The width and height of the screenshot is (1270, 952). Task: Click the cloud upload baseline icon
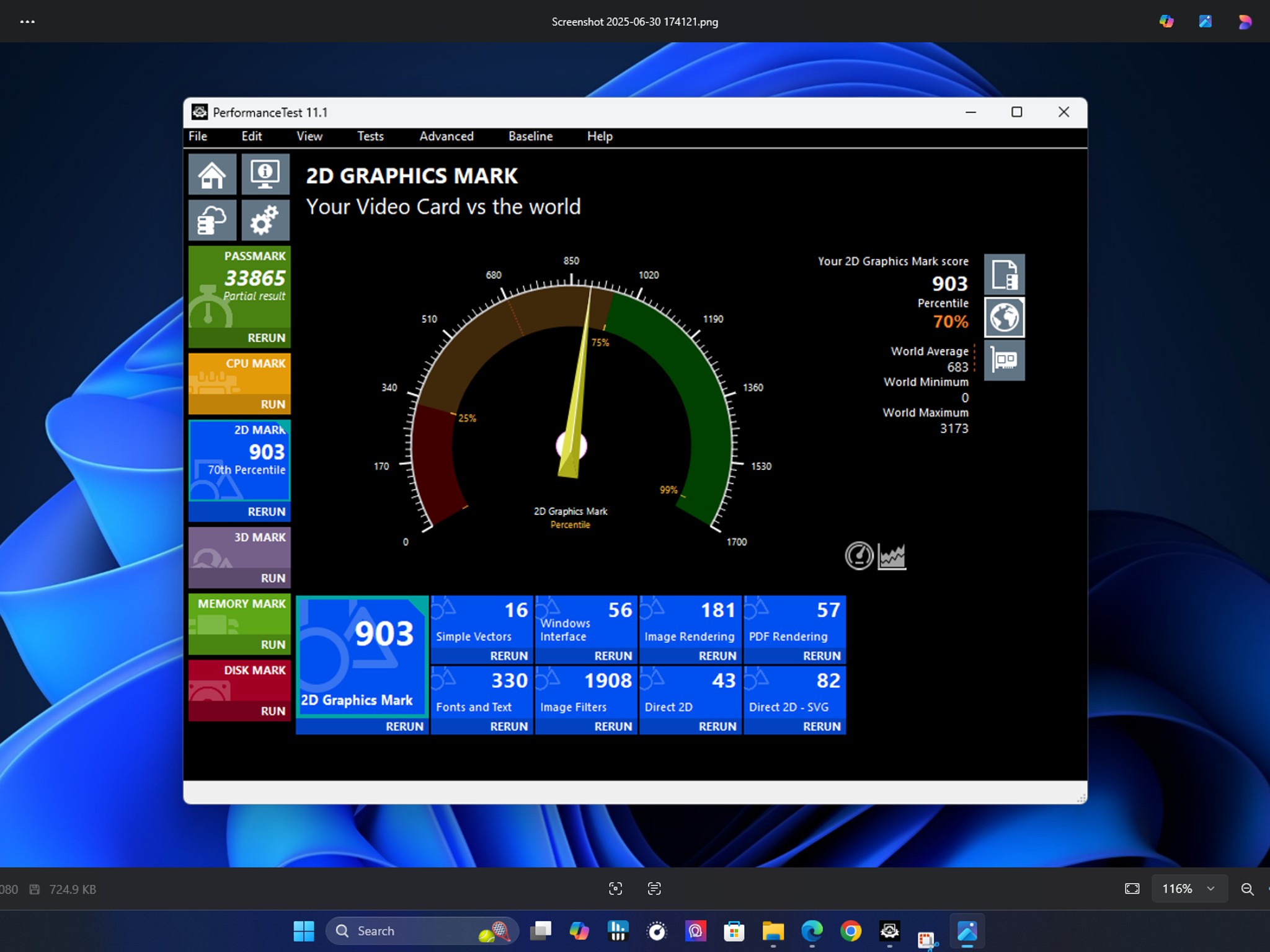pos(212,220)
